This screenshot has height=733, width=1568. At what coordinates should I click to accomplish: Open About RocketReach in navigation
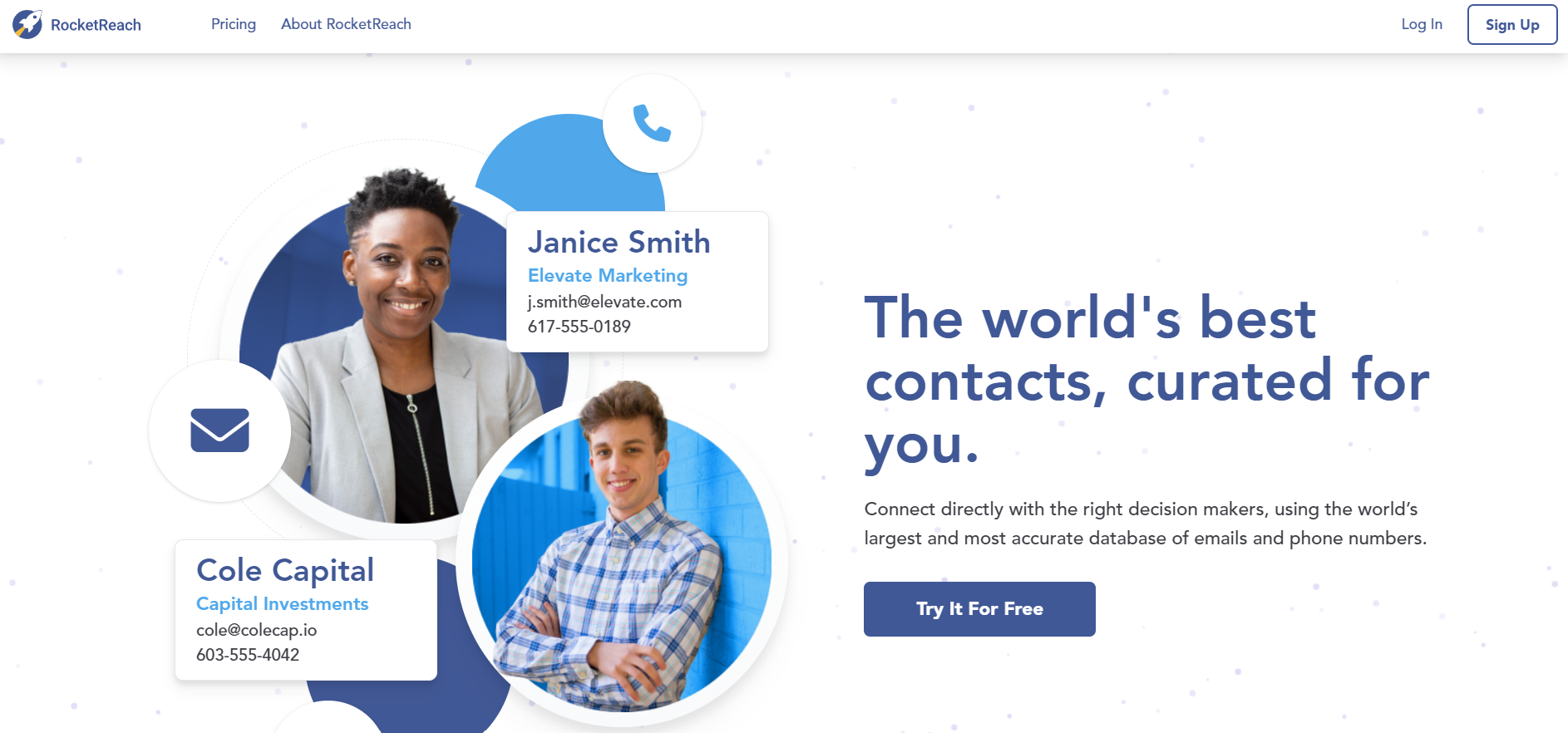(x=346, y=24)
